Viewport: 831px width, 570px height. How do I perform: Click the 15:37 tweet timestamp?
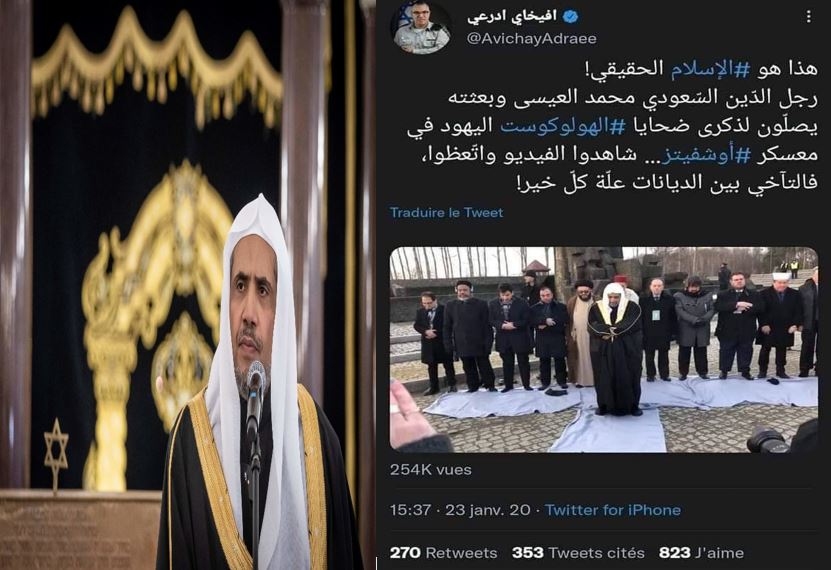click(410, 510)
